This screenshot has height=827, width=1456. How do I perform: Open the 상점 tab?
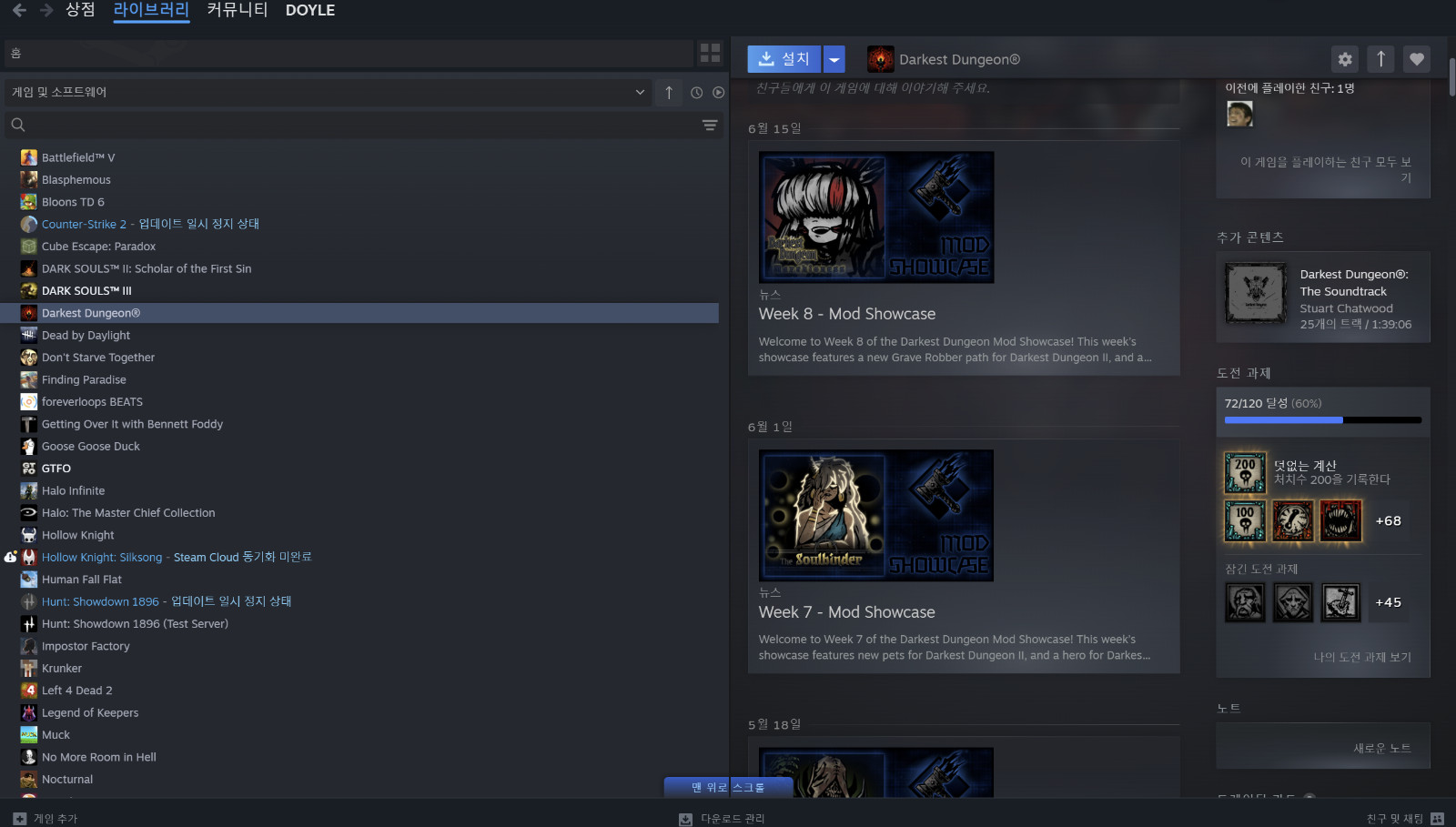[80, 10]
